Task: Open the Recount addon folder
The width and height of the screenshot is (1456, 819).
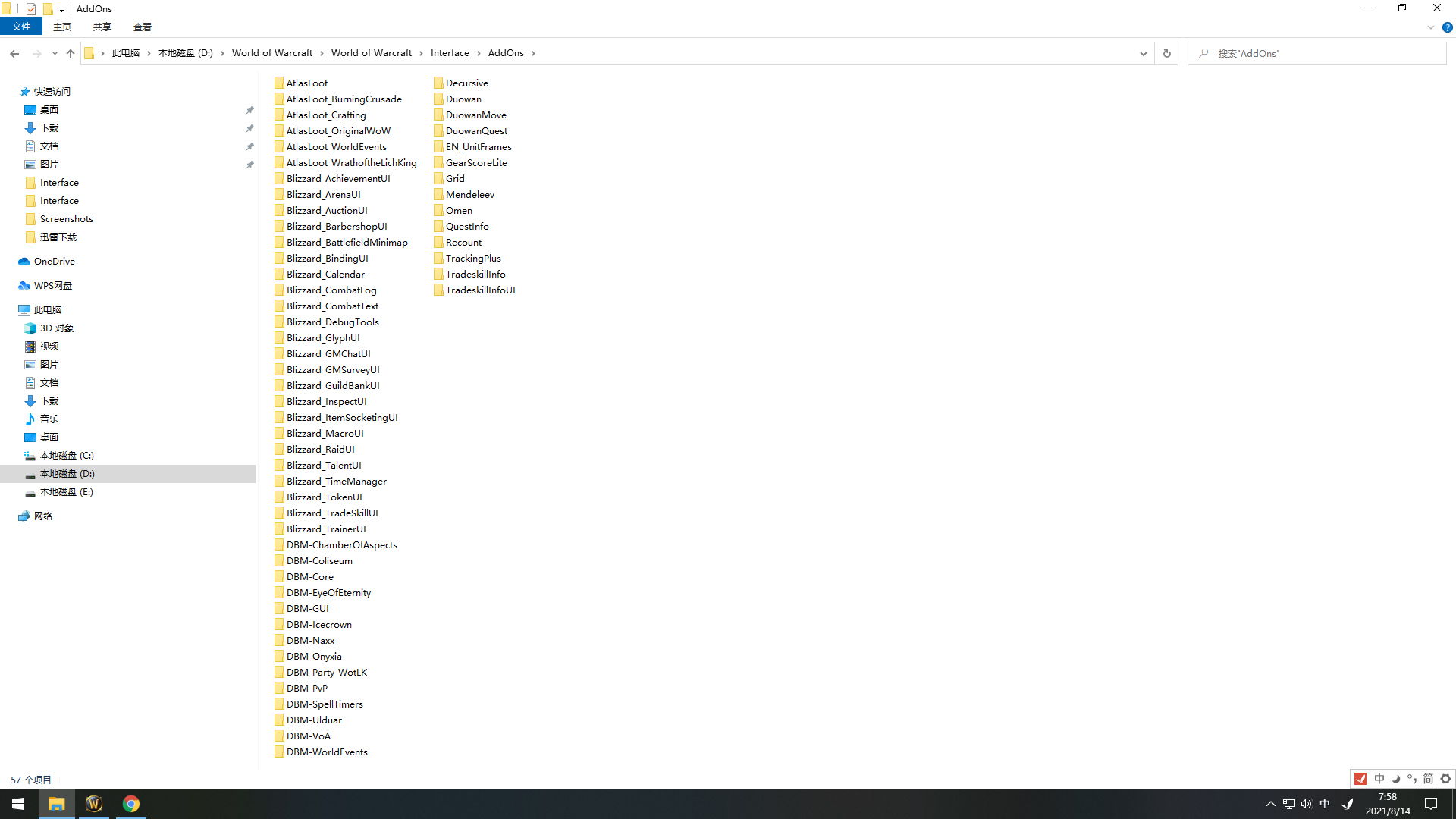Action: point(463,243)
